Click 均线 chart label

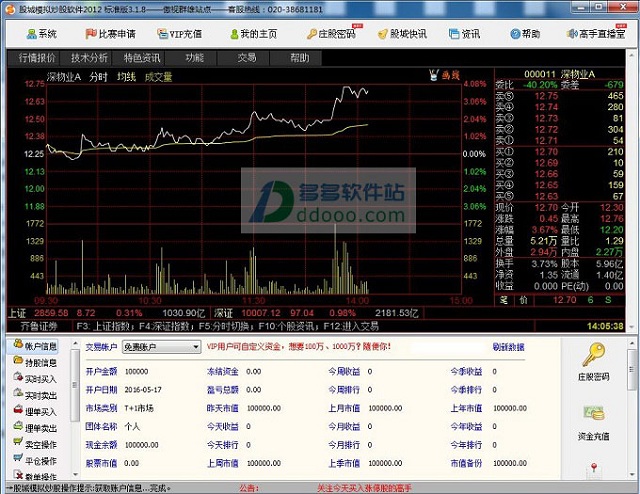[x=126, y=77]
